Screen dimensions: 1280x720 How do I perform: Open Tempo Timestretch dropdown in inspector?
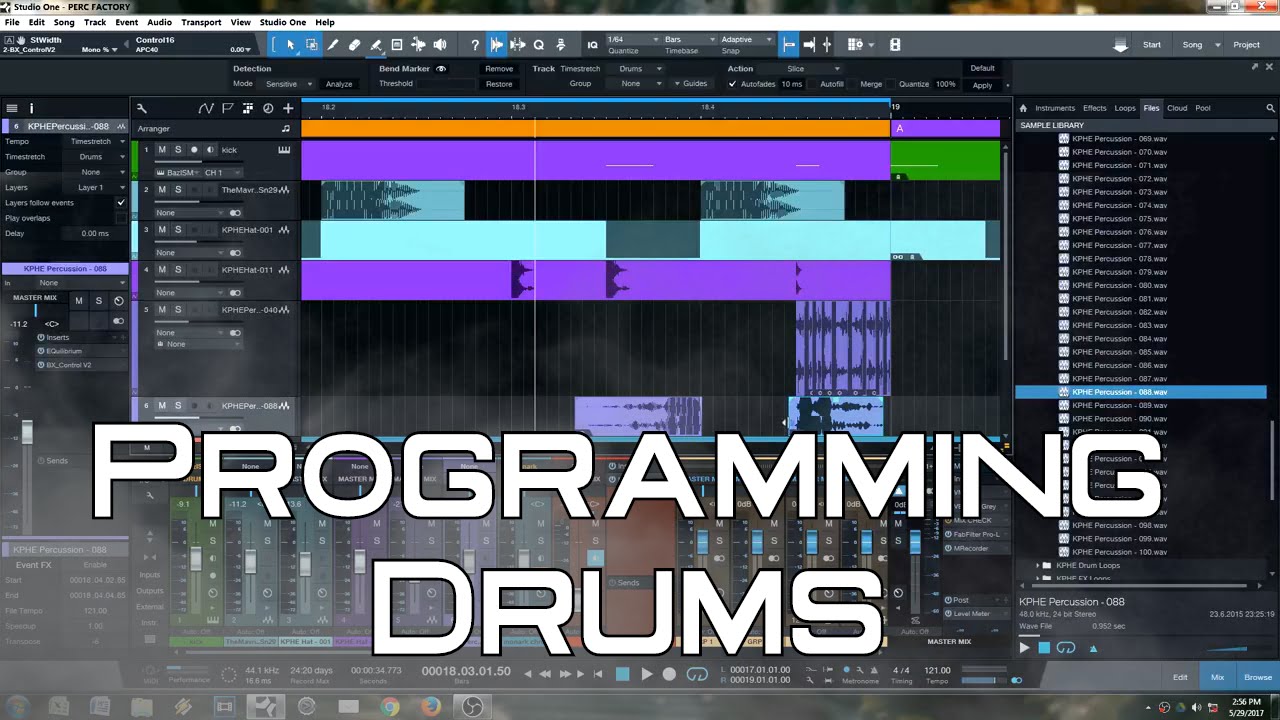(x=96, y=142)
